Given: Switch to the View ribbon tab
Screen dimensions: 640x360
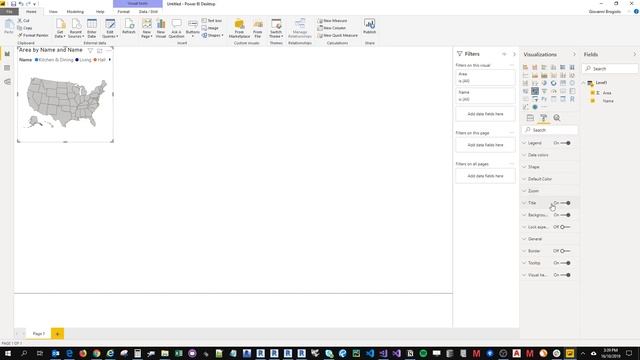Looking at the screenshot, I should pyautogui.click(x=53, y=12).
